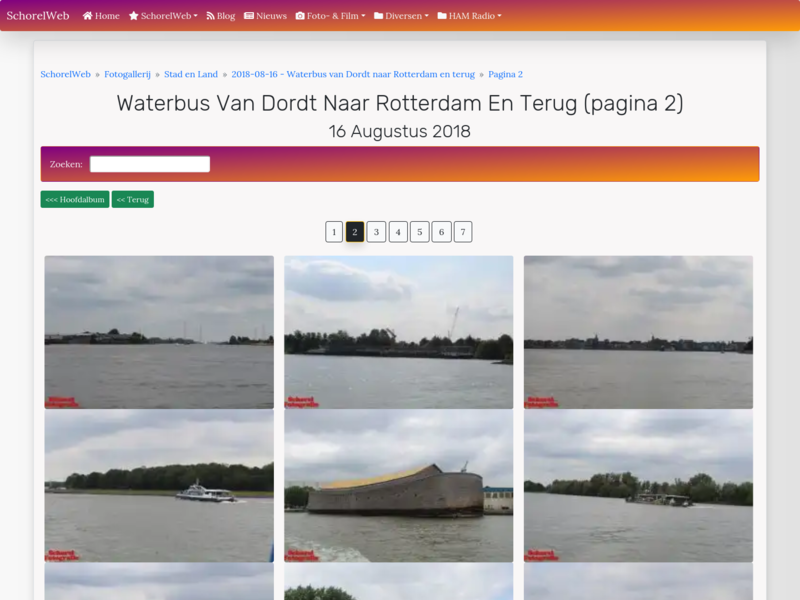800x600 pixels.
Task: Open the Foto- & Film menu
Action: (331, 16)
